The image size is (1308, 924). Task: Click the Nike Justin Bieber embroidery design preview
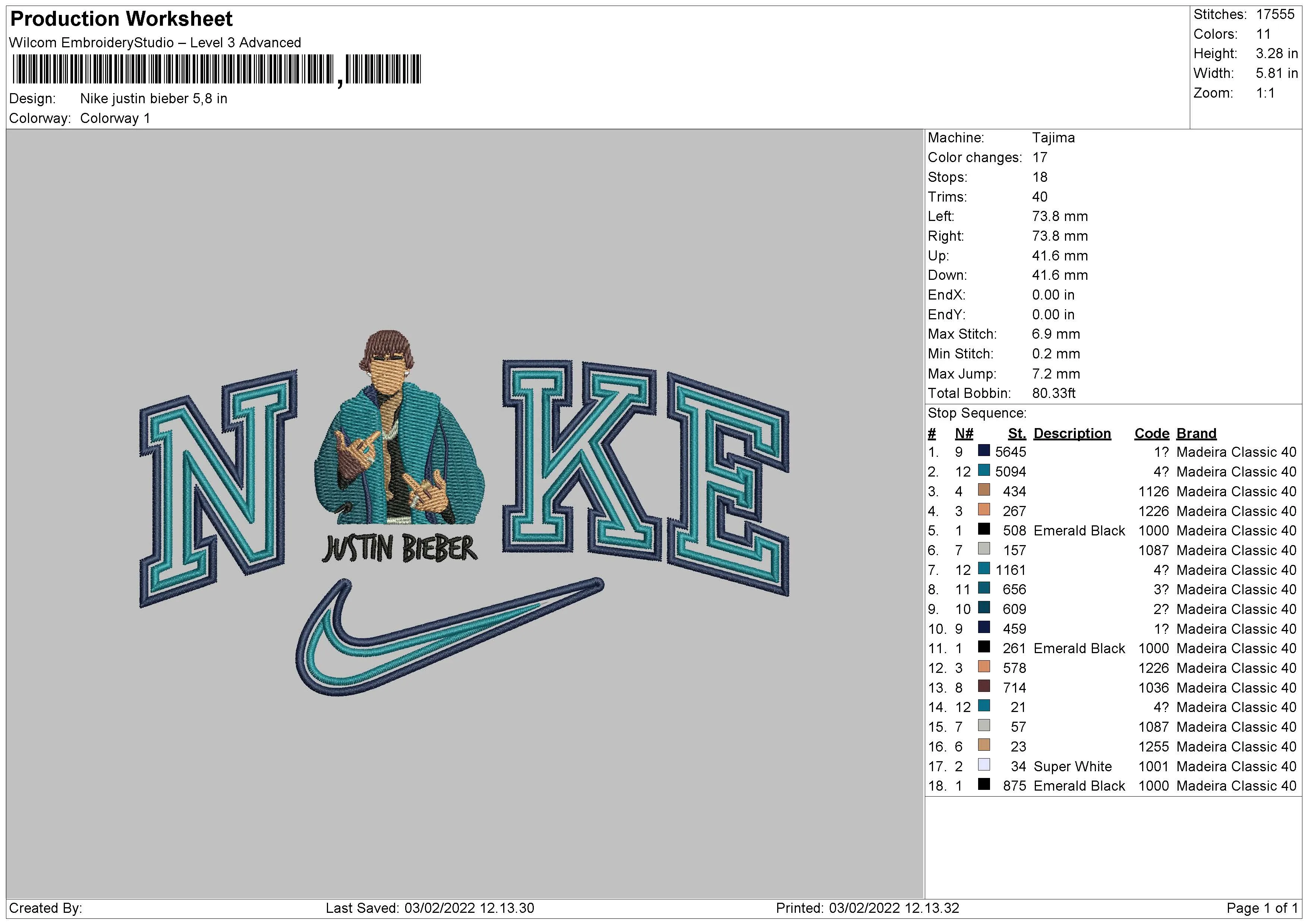(x=464, y=512)
